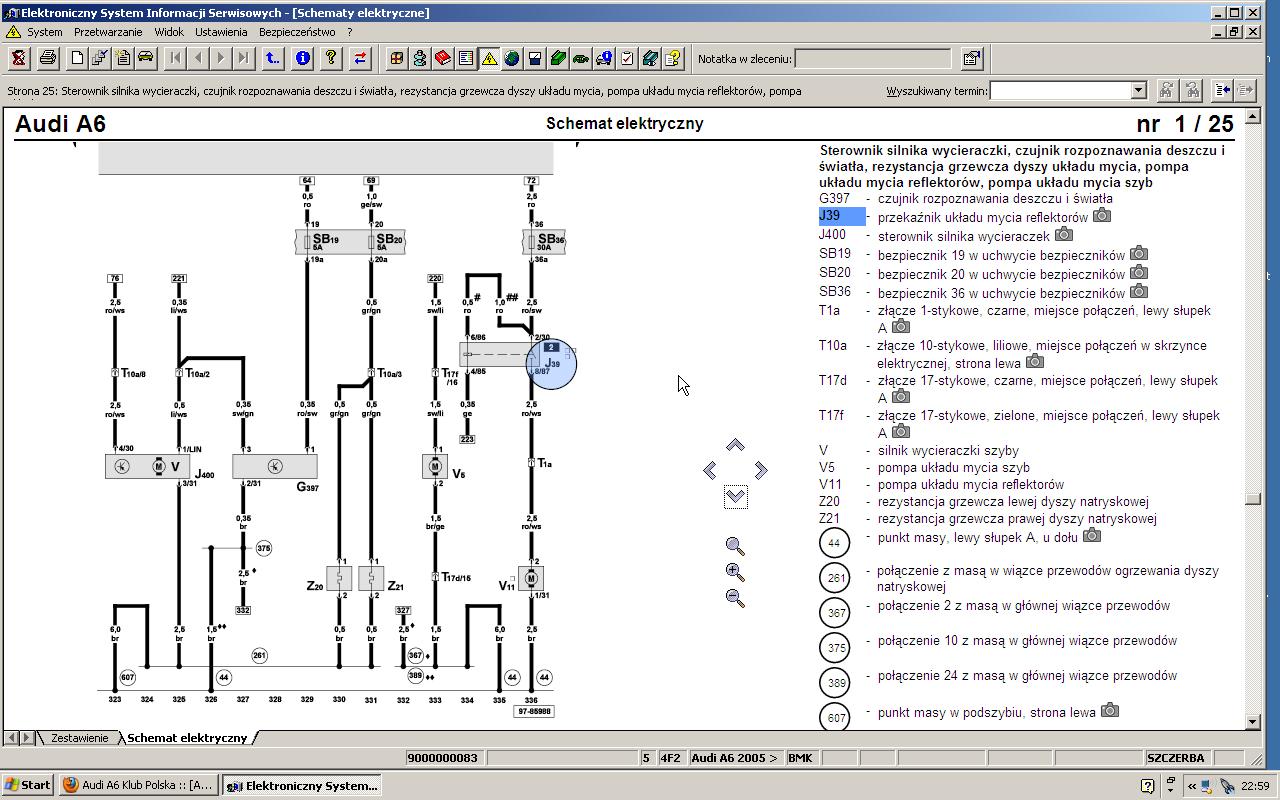The height and width of the screenshot is (800, 1280).
Task: Click the green car toolbar icon
Action: tap(581, 58)
